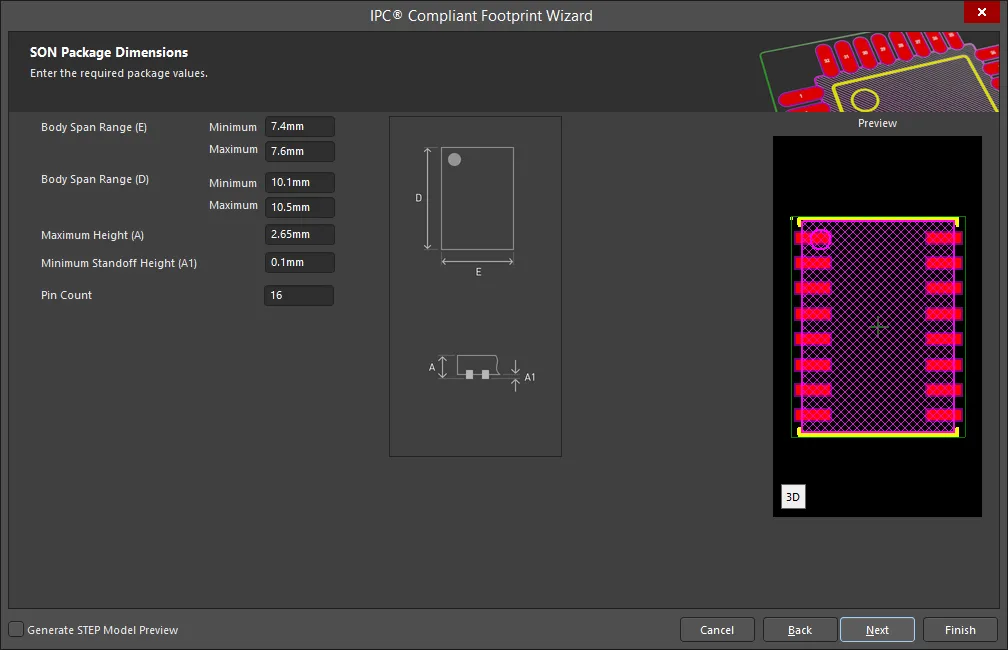The image size is (1008, 650).
Task: Edit Body Span E minimum 7.4mm field
Action: [300, 127]
